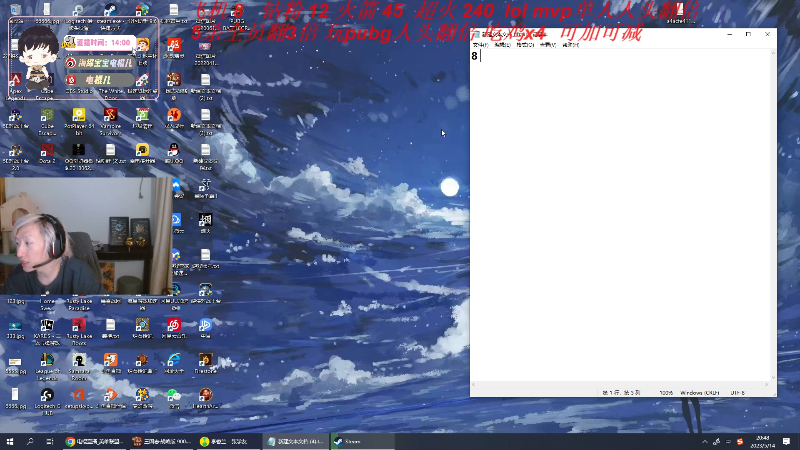Open Windows Start menu
The height and width of the screenshot is (450, 800).
tap(10, 441)
